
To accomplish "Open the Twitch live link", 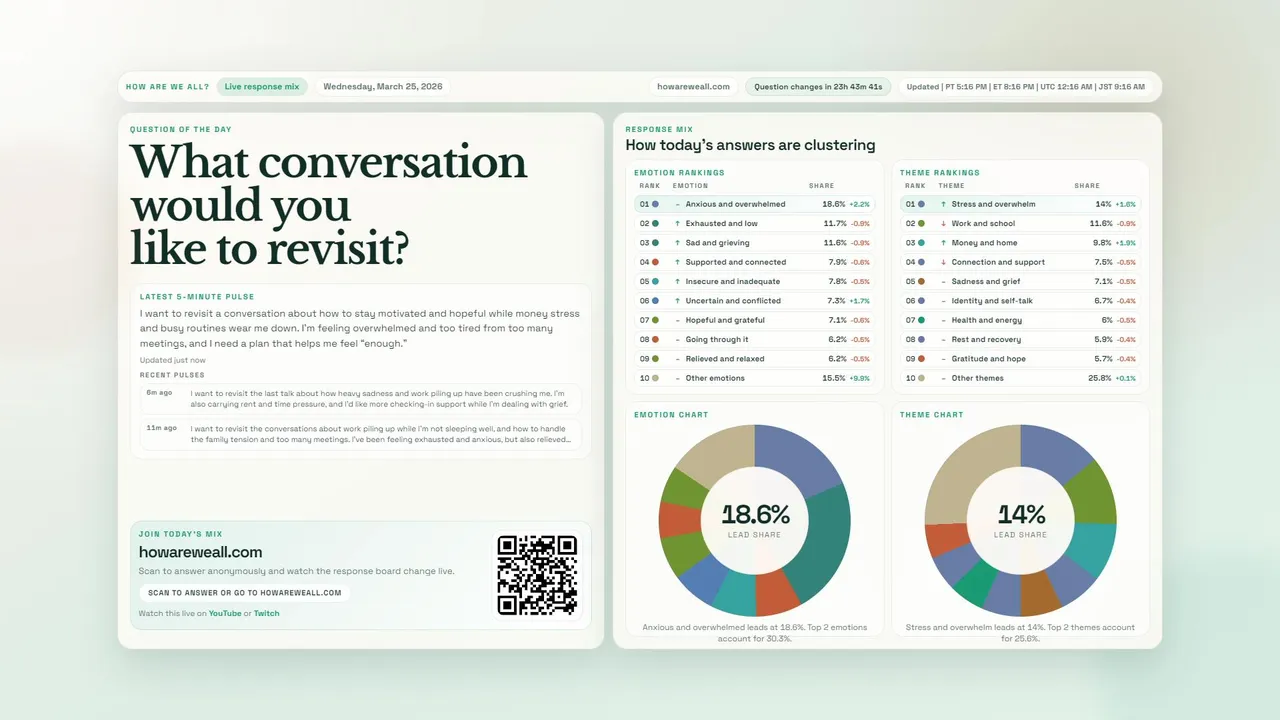I will pos(267,614).
